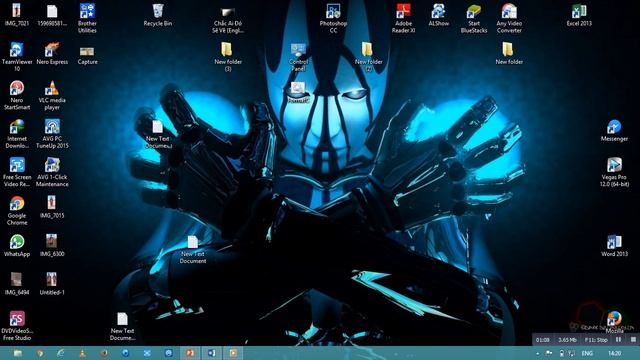Open the plain New folder icon

click(x=509, y=53)
